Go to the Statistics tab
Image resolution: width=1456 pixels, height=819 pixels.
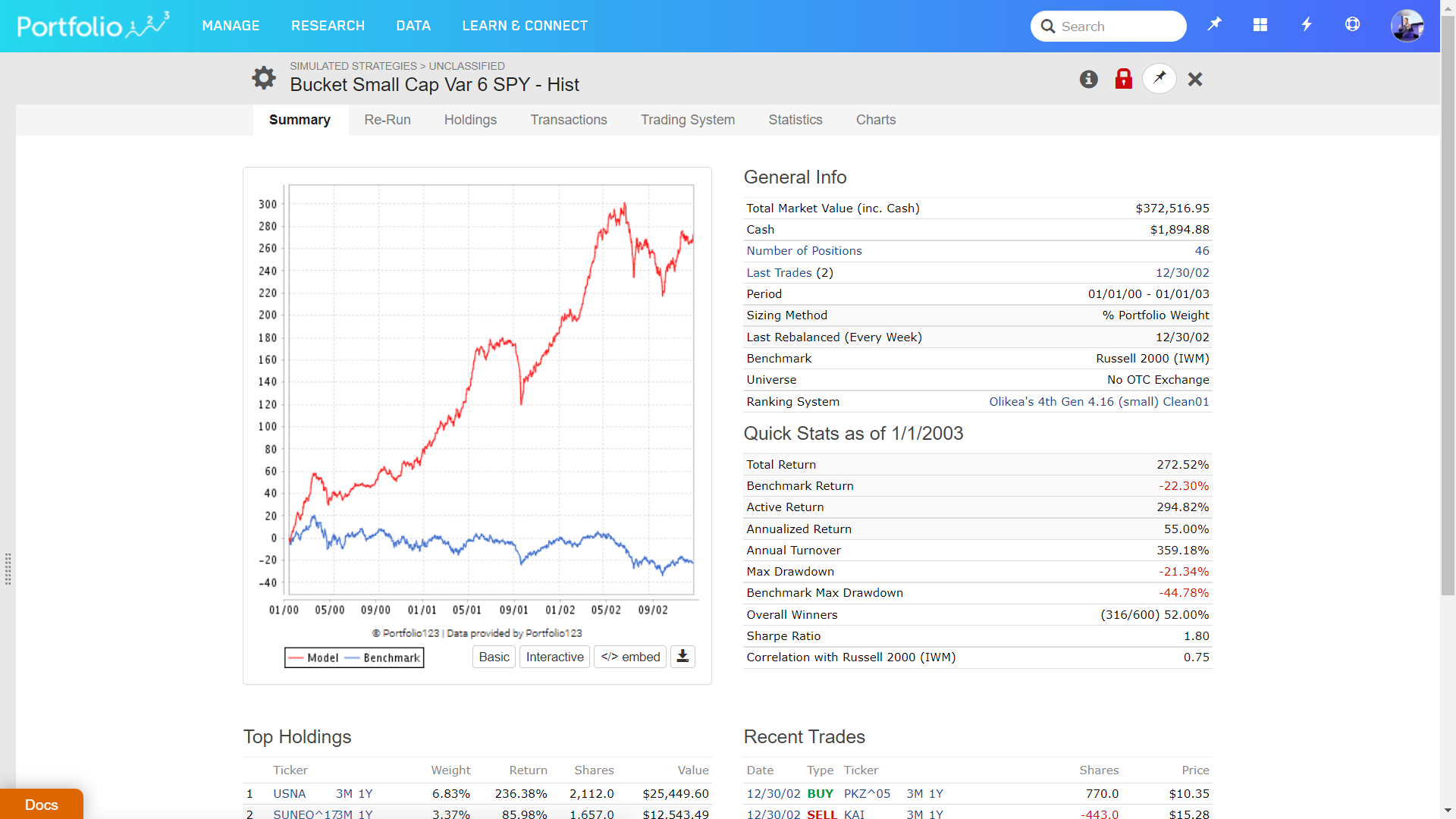795,120
